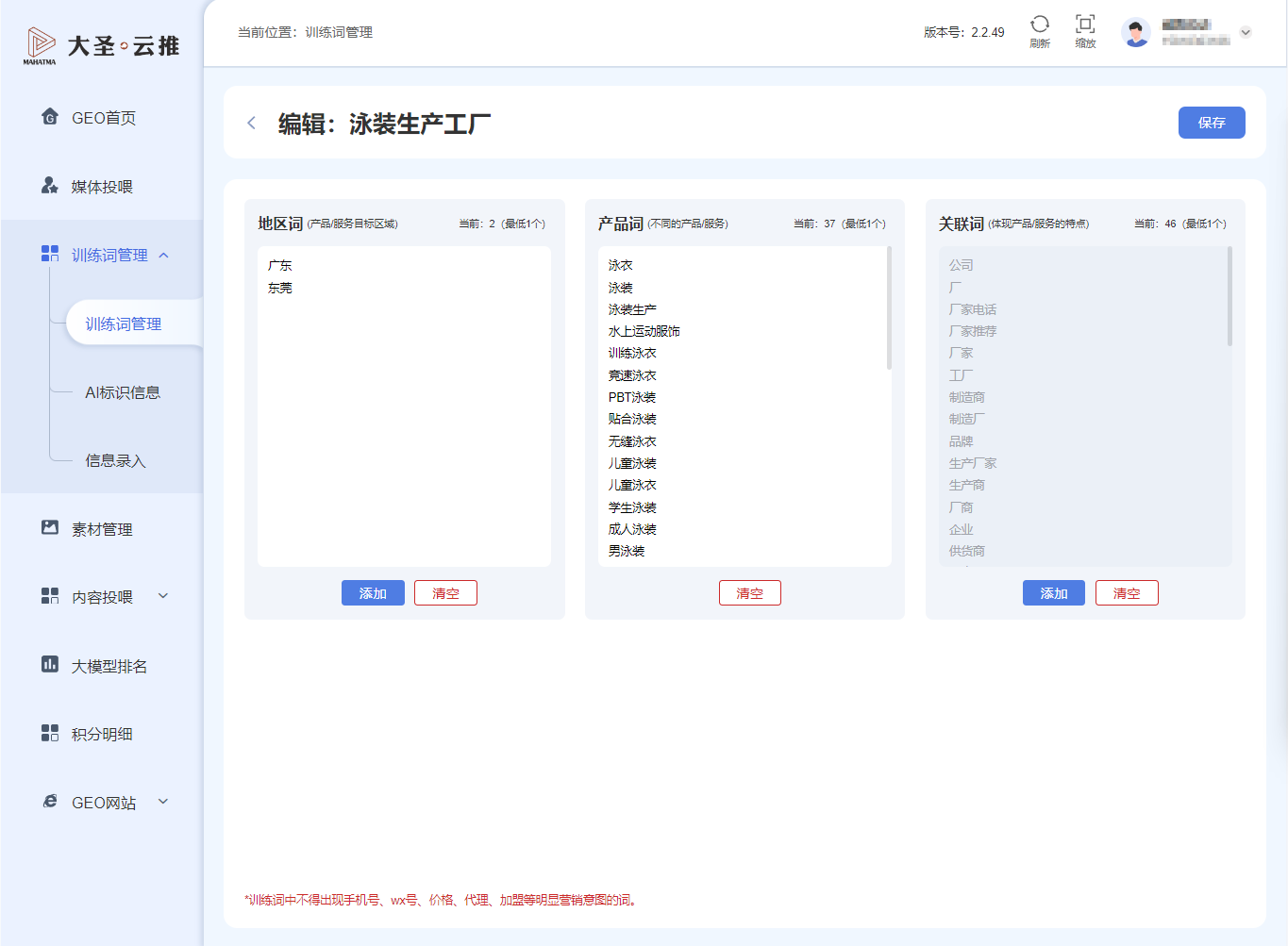Clear the 地区词 list
This screenshot has height=946, width=1288.
445,593
